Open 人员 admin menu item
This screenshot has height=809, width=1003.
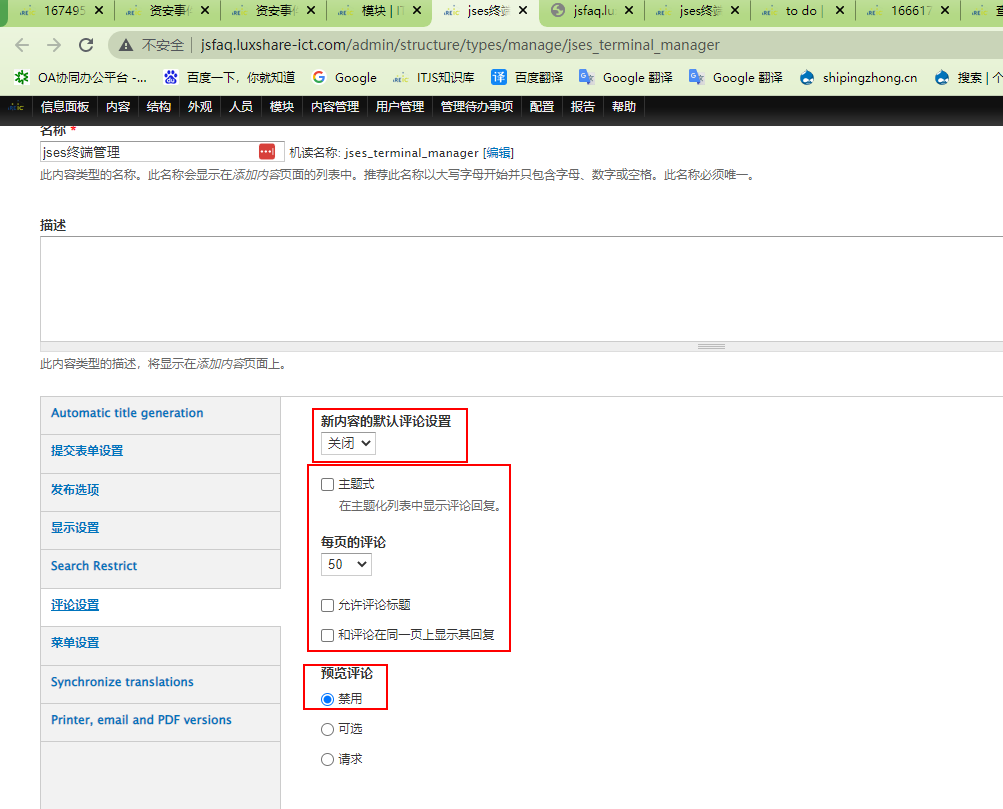pos(241,107)
